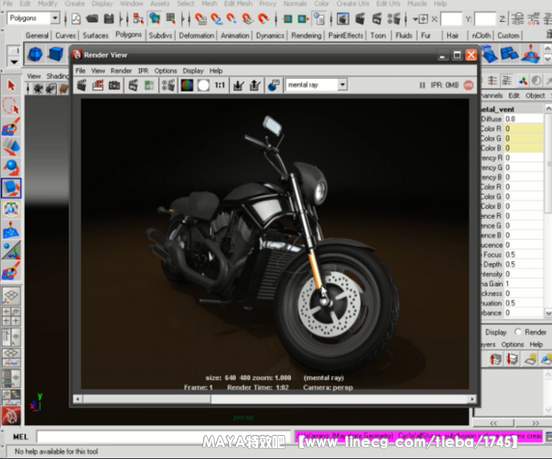Click the X coordinate input field
Screen dimensions: 552x459
click(x=451, y=19)
